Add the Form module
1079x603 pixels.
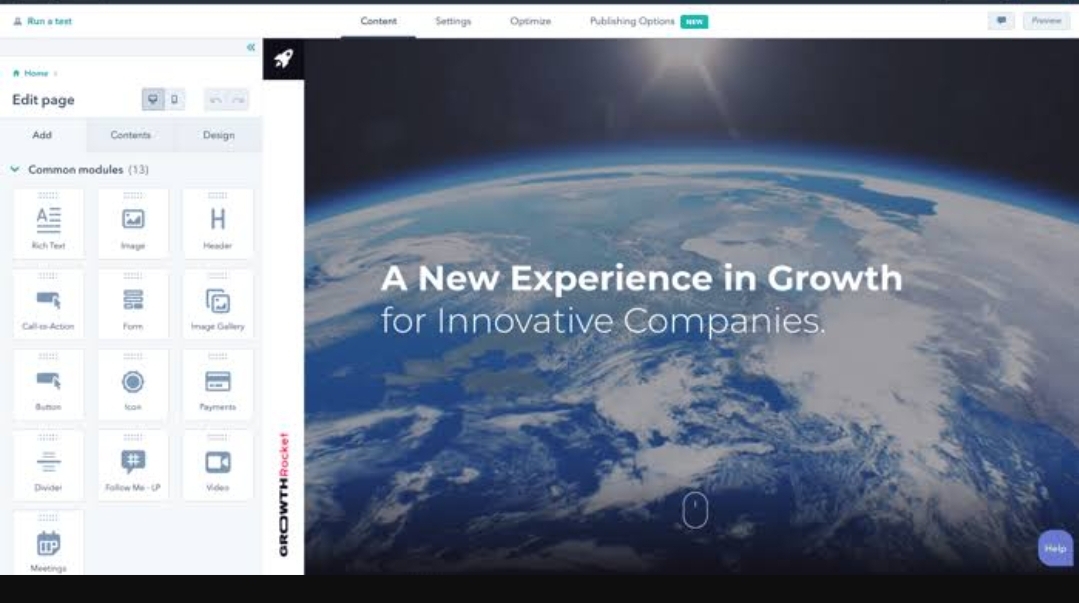(x=133, y=304)
